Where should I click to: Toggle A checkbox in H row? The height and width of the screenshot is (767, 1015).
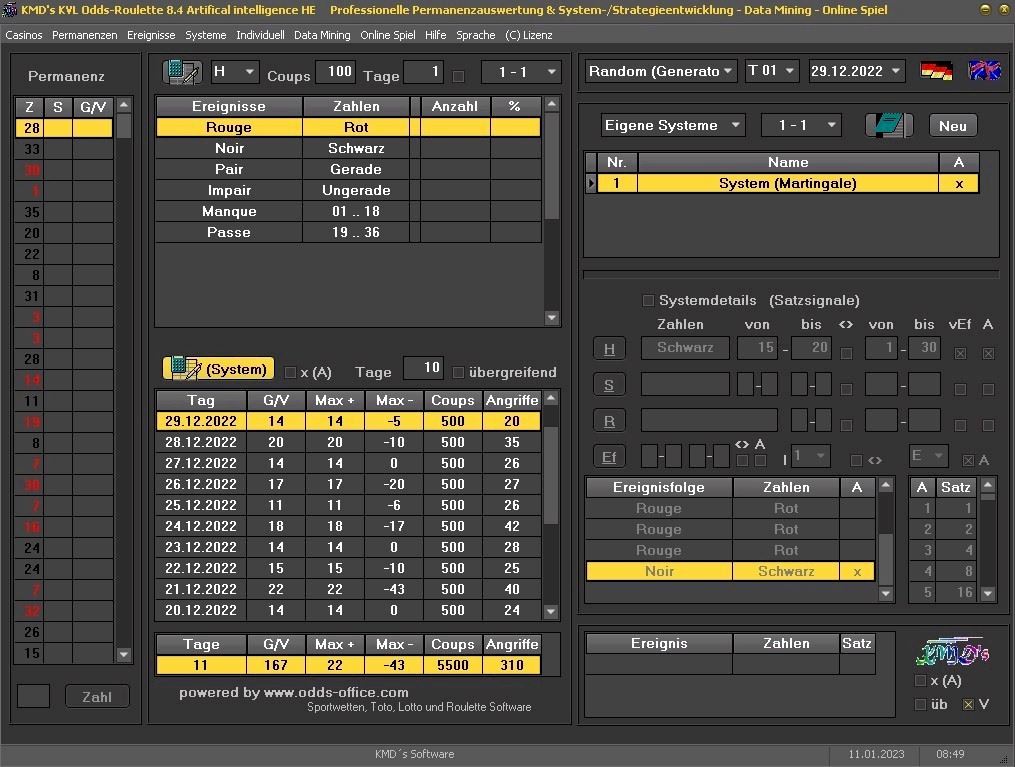pyautogui.click(x=988, y=353)
